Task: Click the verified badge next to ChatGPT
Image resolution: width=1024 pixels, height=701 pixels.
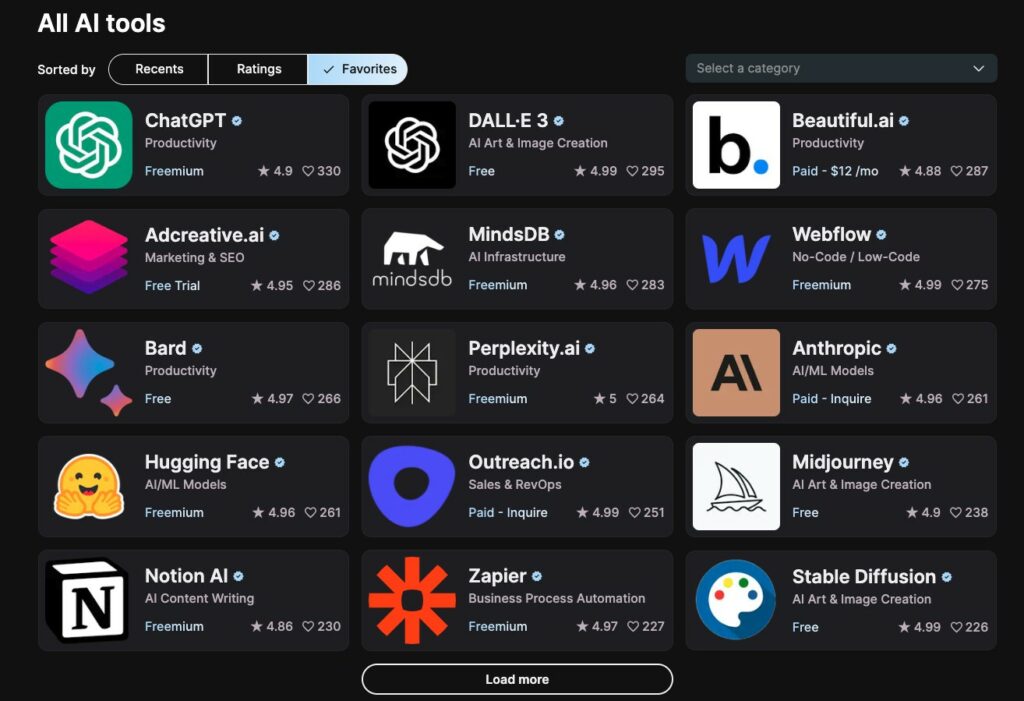Action: (x=237, y=121)
